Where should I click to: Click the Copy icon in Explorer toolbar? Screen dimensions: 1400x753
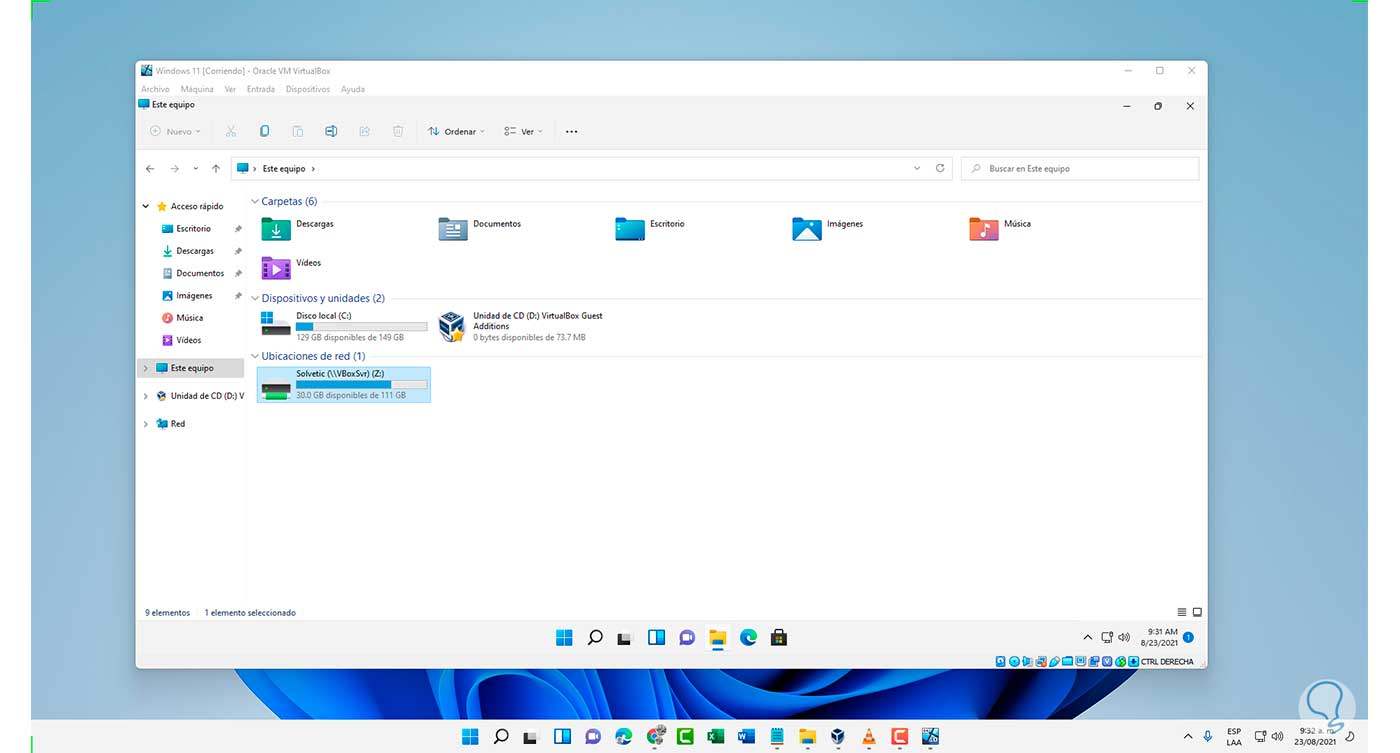tap(264, 131)
